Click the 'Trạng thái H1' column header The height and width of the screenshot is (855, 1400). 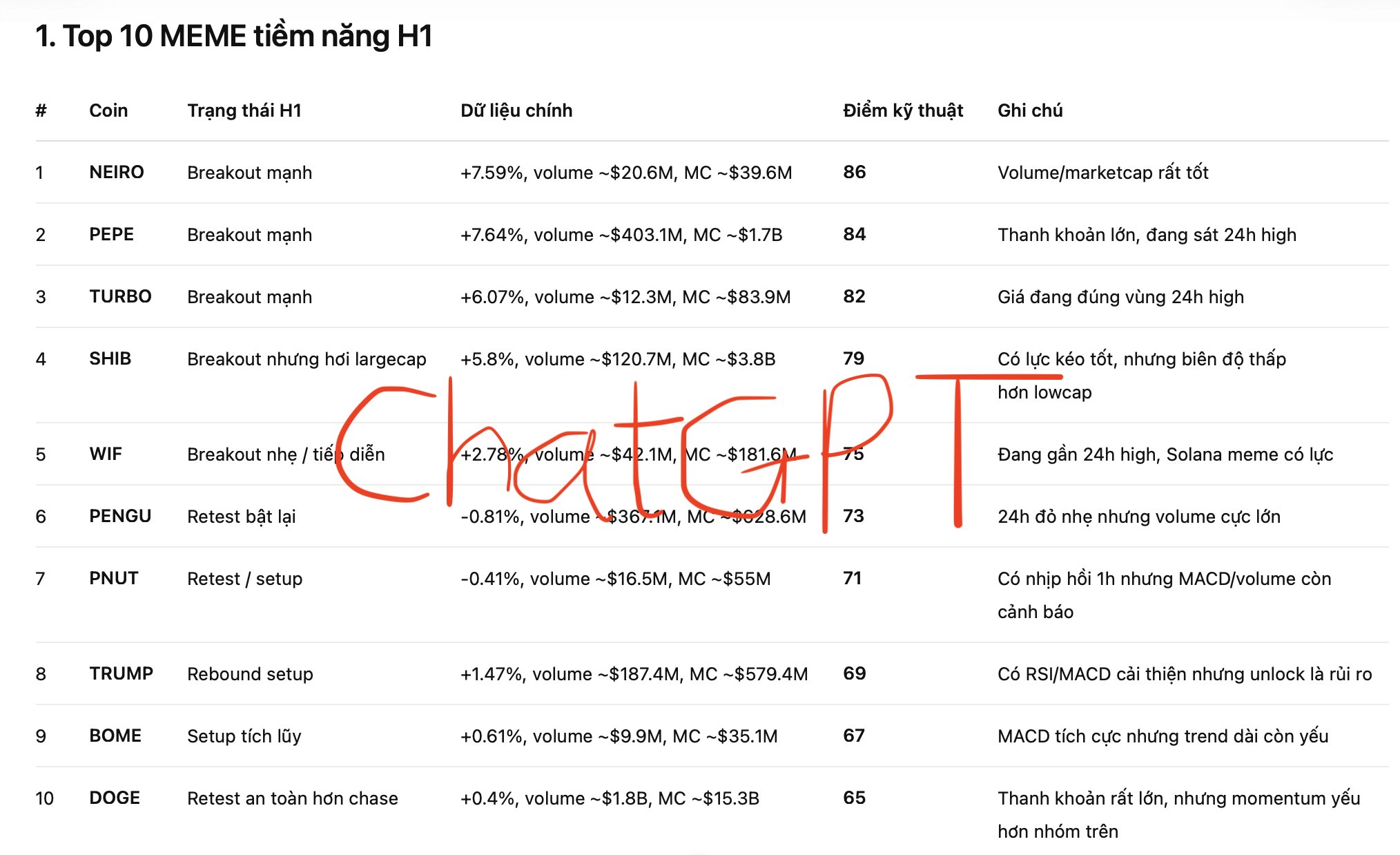coord(244,111)
